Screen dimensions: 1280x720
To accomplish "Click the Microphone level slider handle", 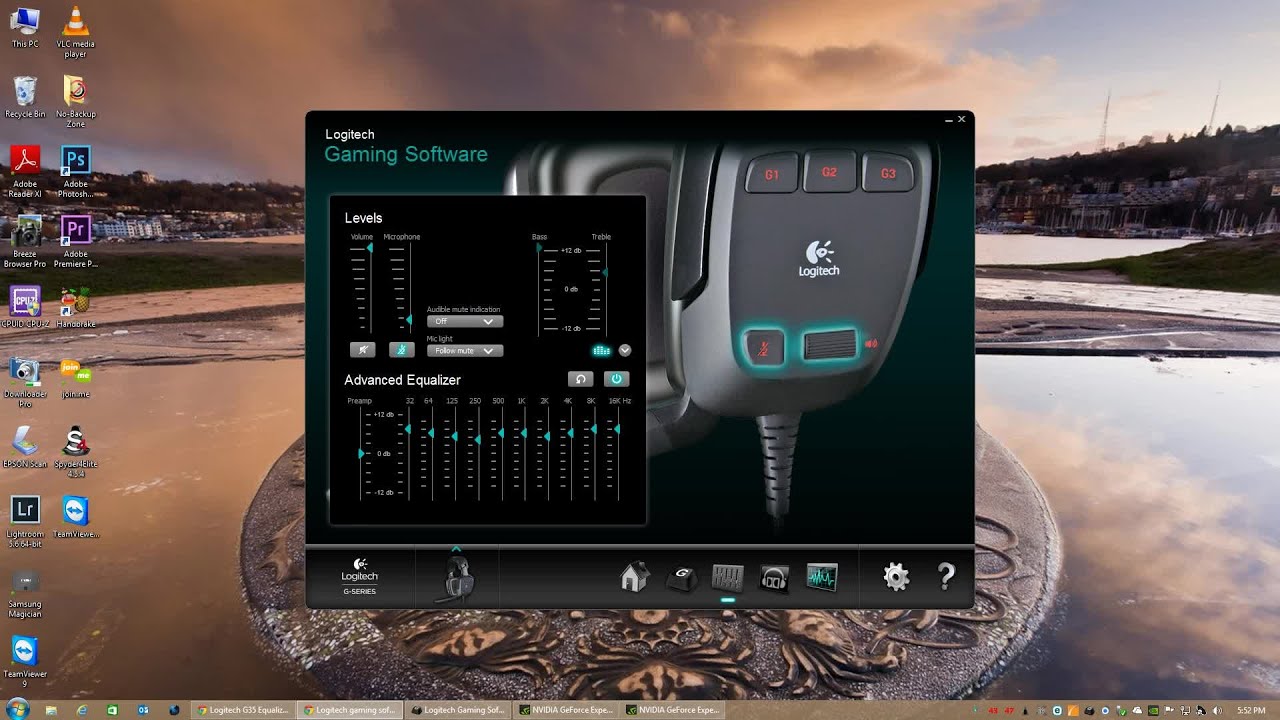I will coord(408,319).
